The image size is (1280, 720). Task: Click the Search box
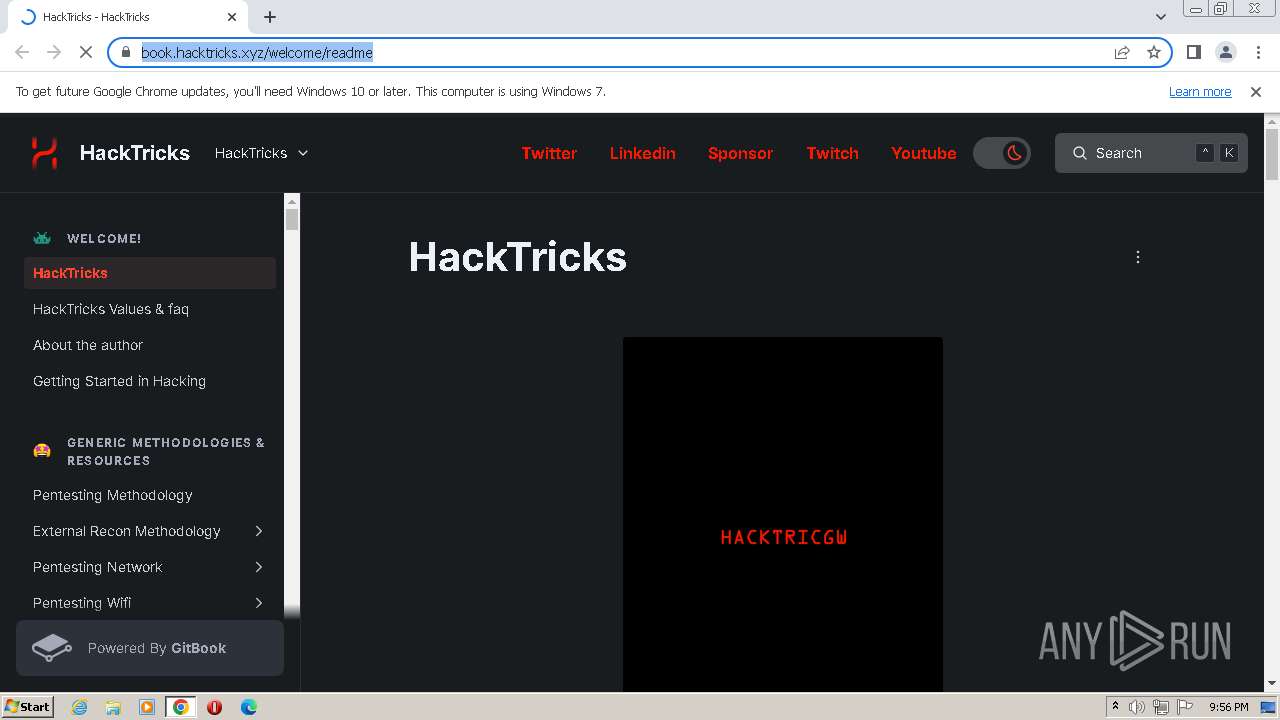coord(1151,153)
